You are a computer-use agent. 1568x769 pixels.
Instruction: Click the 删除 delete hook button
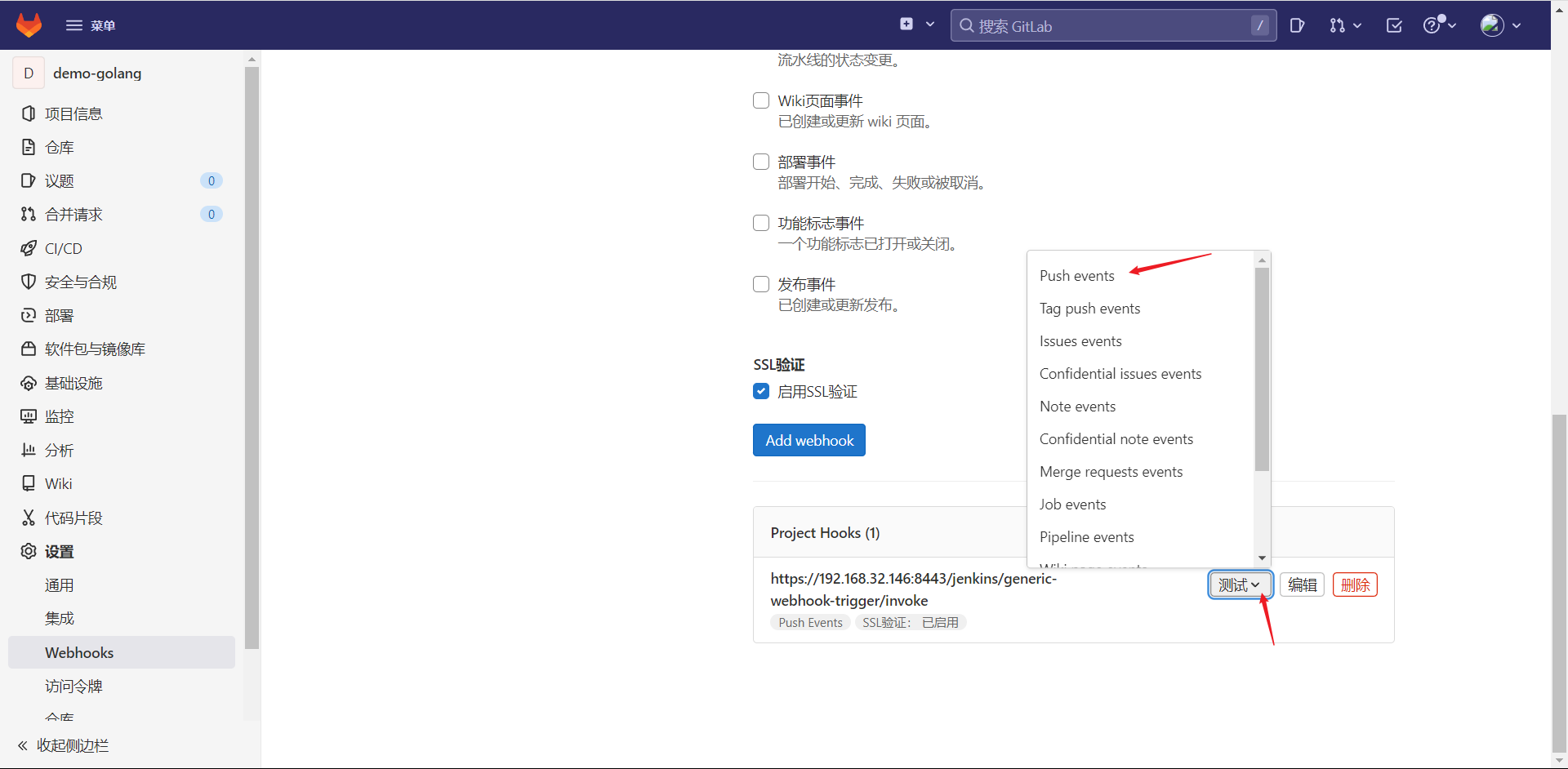1355,585
